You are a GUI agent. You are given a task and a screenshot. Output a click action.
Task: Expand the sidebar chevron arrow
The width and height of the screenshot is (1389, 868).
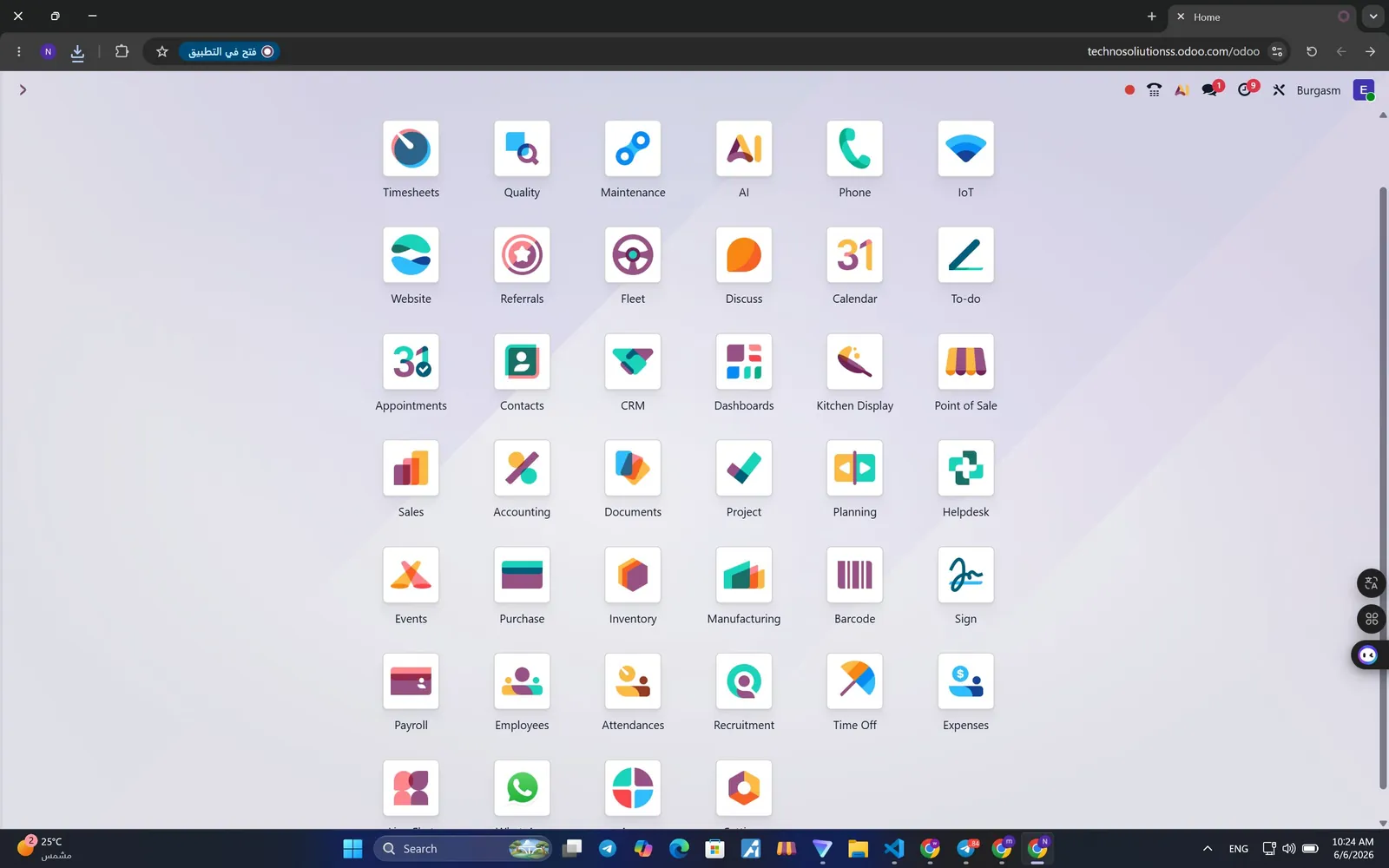click(x=23, y=89)
